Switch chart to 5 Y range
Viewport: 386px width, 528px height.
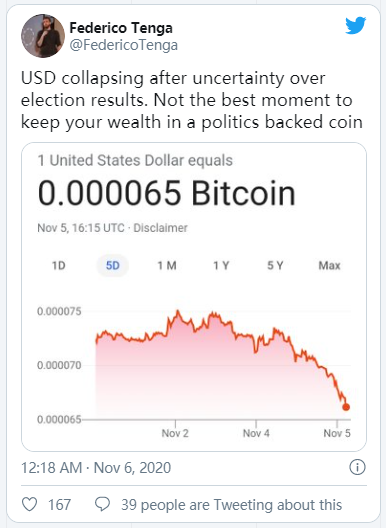pos(275,266)
